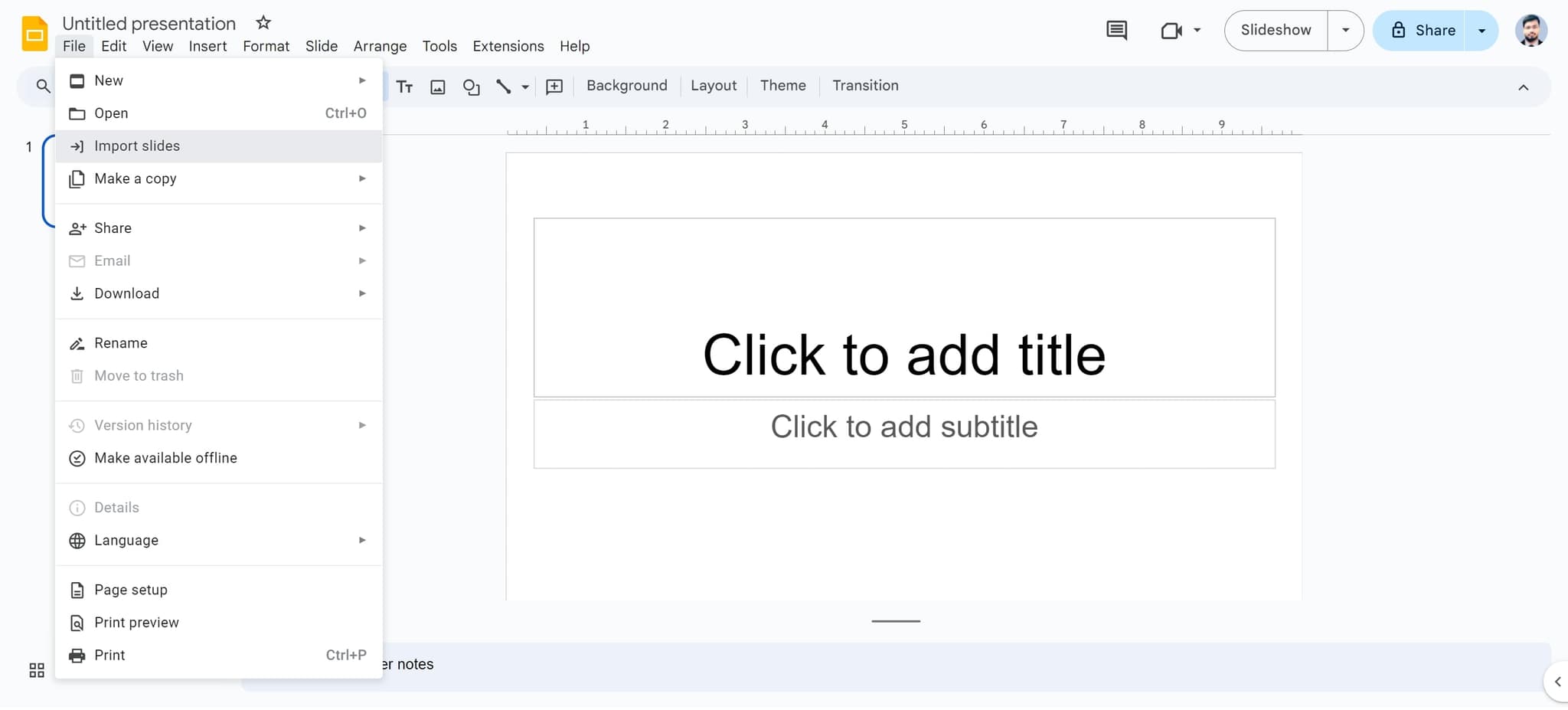Search the menus

pos(42,87)
